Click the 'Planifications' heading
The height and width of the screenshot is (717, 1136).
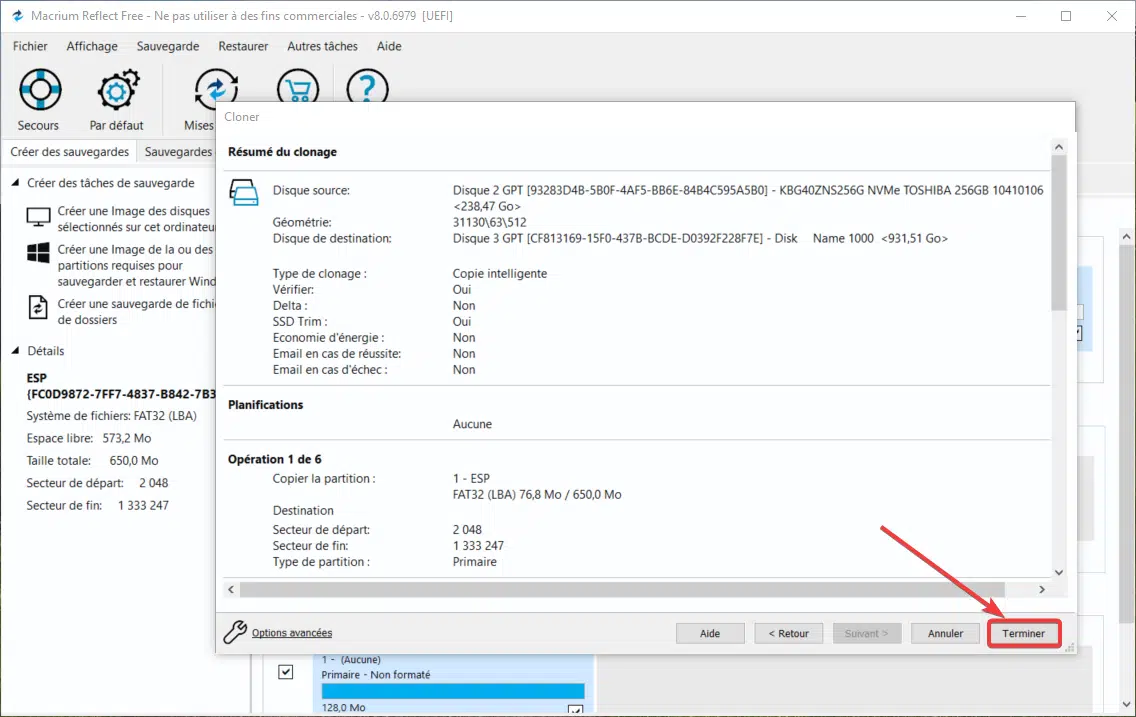click(266, 405)
